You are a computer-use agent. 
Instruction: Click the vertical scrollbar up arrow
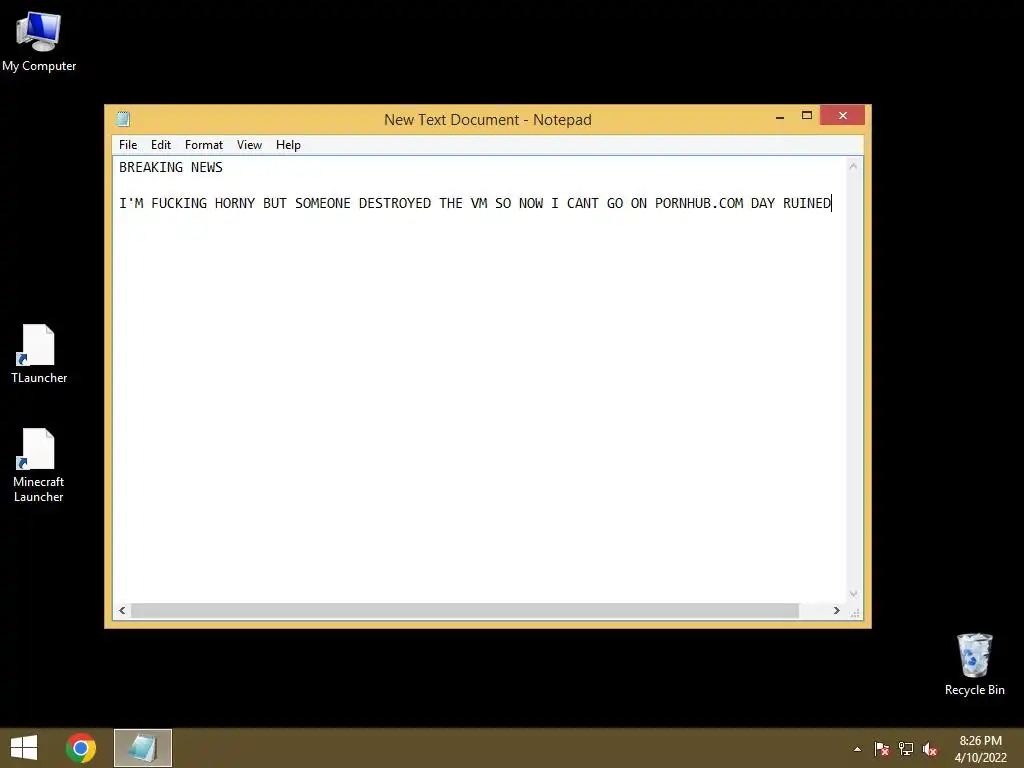[x=853, y=166]
